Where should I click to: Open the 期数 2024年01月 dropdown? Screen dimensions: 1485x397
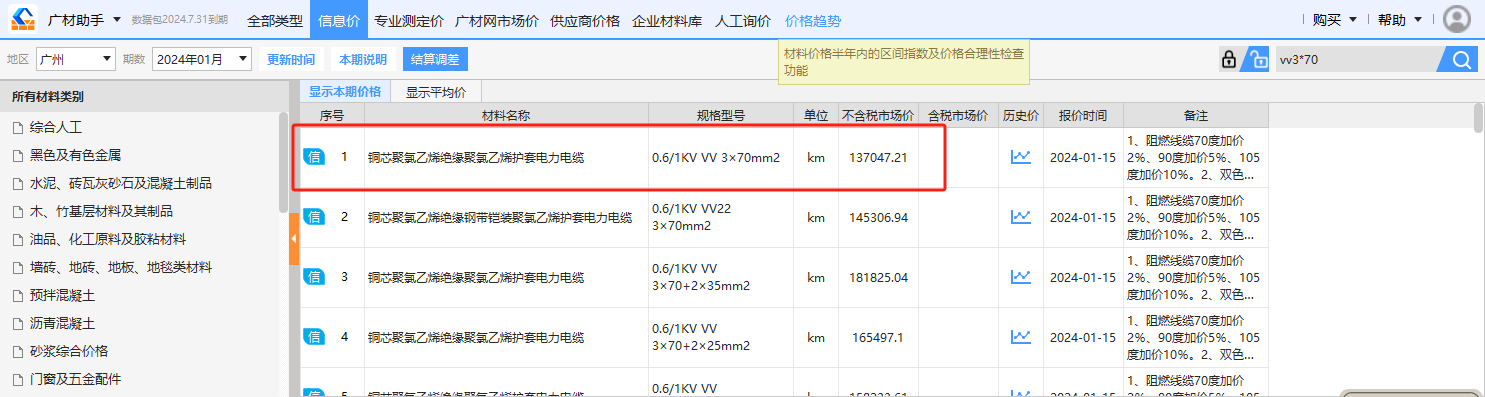201,60
